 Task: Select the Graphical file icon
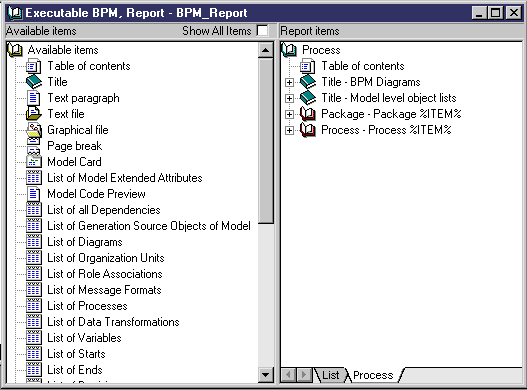pyautogui.click(x=34, y=130)
